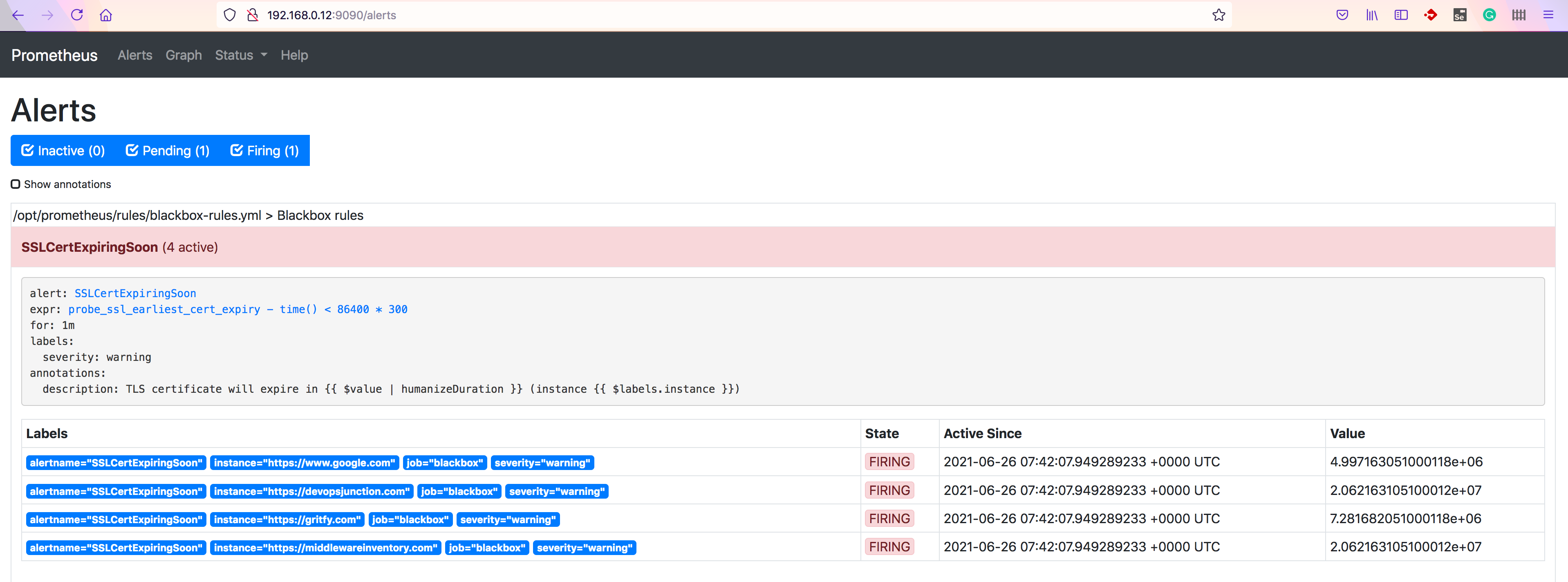Toggle the Inactive (0) filter

click(x=63, y=150)
